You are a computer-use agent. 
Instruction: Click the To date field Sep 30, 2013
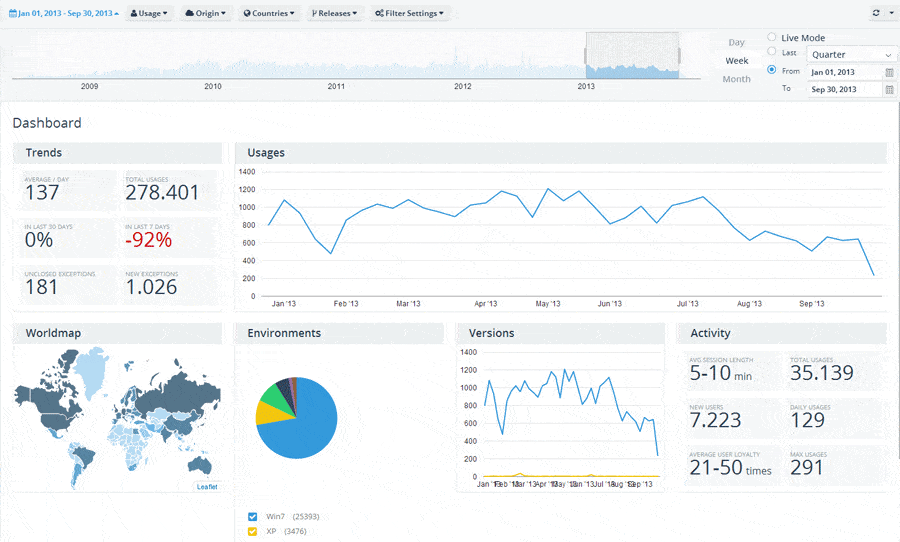point(844,90)
